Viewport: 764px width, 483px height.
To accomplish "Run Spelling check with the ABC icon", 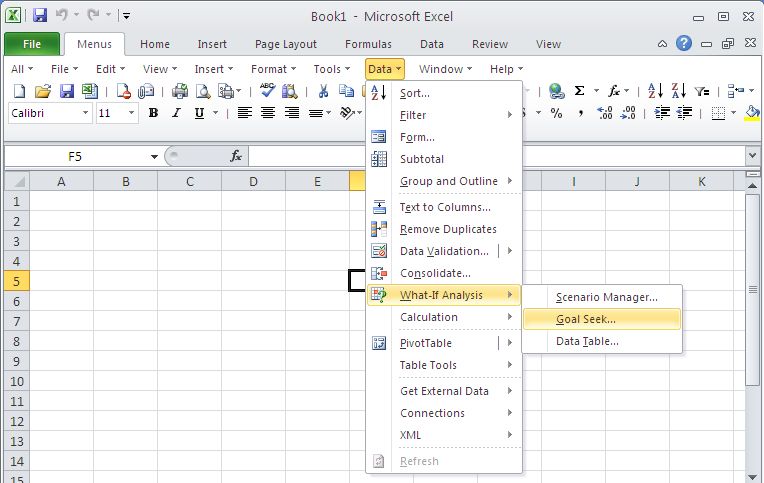I will pos(267,90).
